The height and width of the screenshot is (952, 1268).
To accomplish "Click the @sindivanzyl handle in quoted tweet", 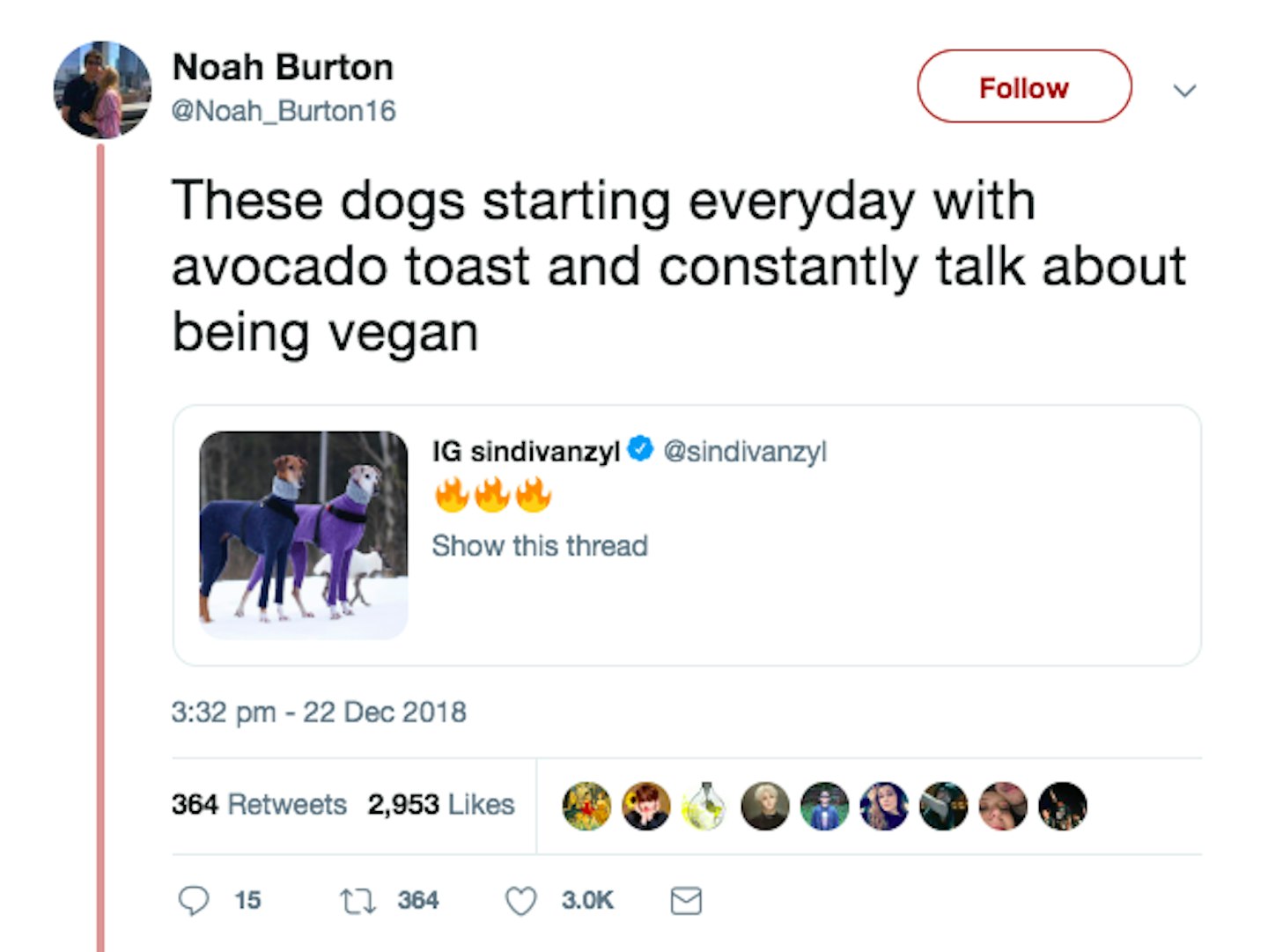I will pyautogui.click(x=745, y=451).
